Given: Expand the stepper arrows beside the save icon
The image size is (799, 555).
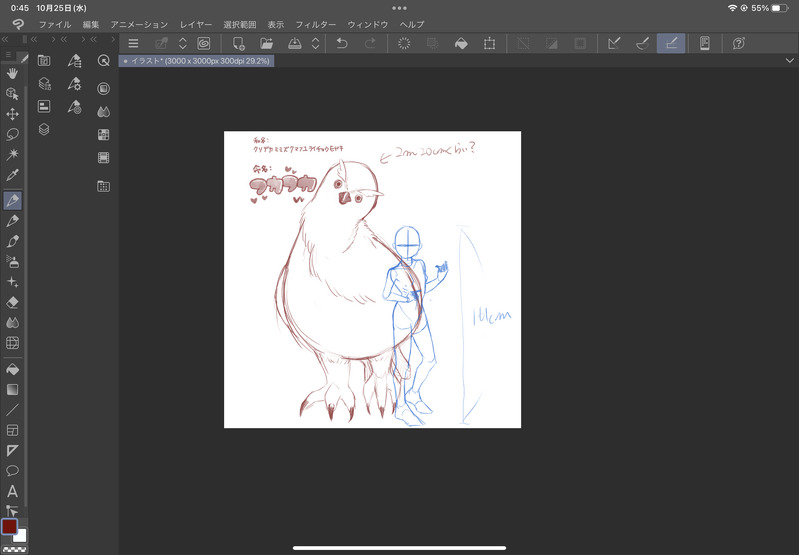Looking at the screenshot, I should 316,43.
